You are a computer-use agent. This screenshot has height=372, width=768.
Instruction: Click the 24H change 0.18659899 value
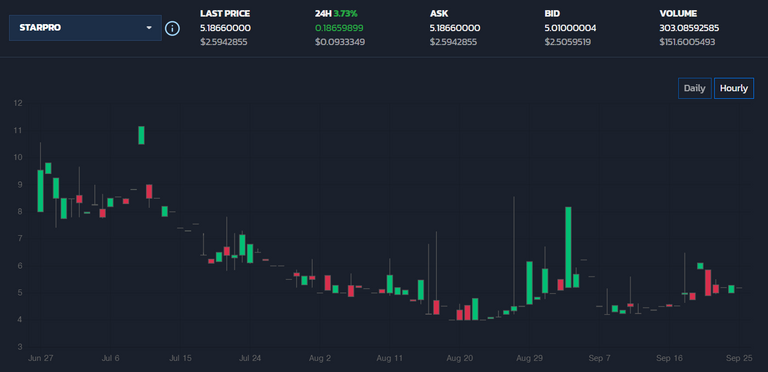click(x=339, y=28)
